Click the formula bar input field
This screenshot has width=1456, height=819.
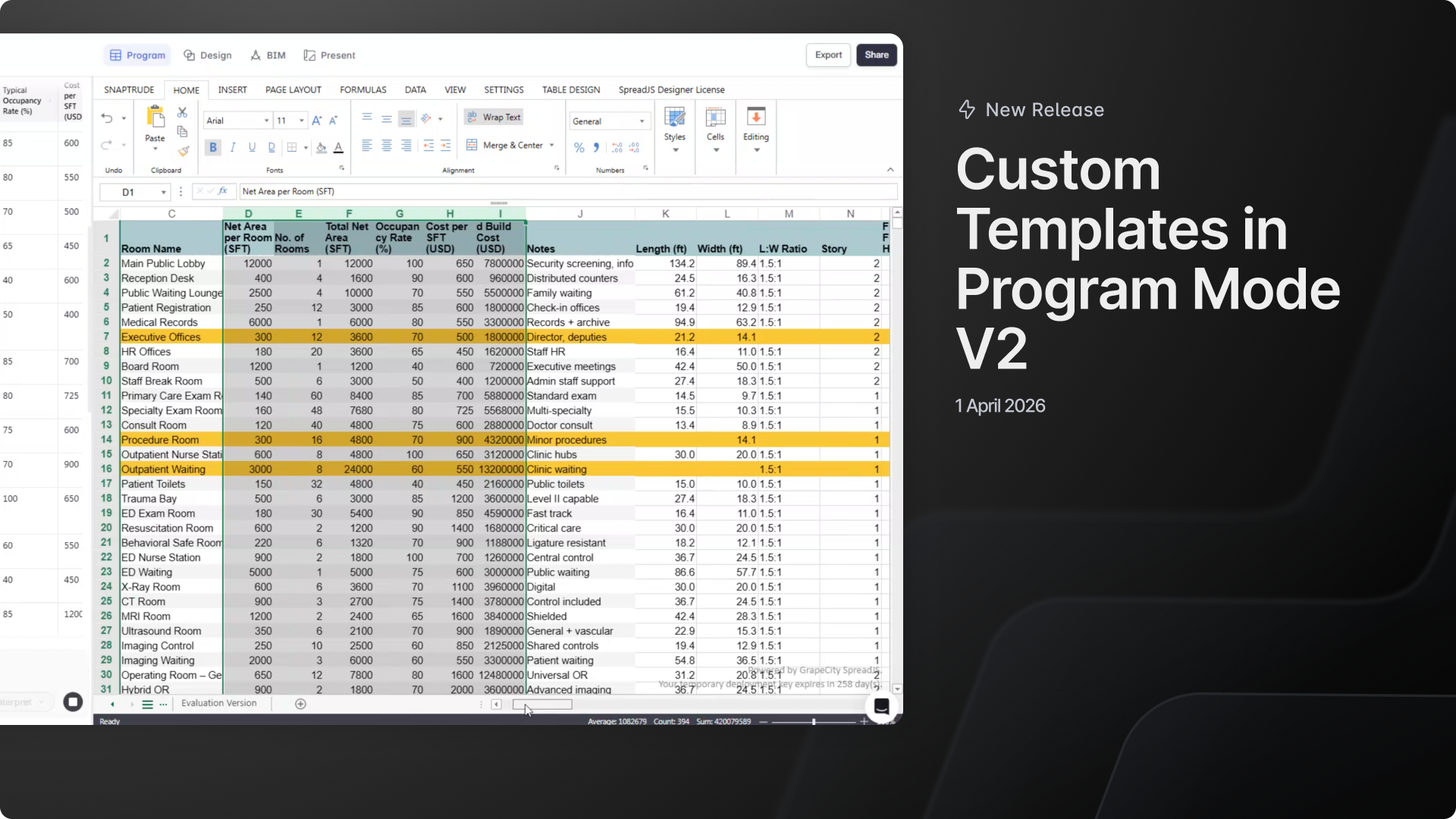567,192
